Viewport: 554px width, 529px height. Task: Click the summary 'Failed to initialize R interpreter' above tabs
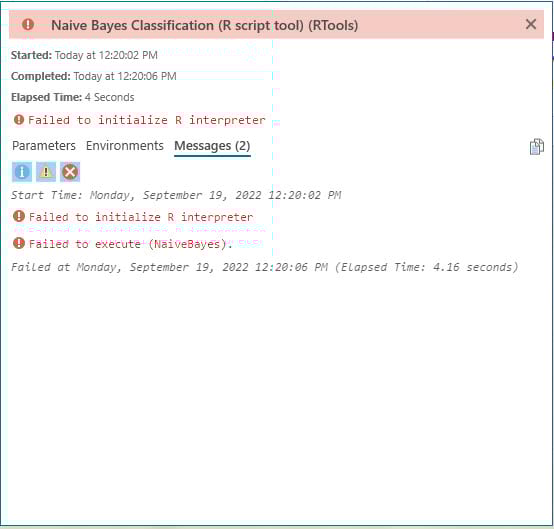point(147,120)
